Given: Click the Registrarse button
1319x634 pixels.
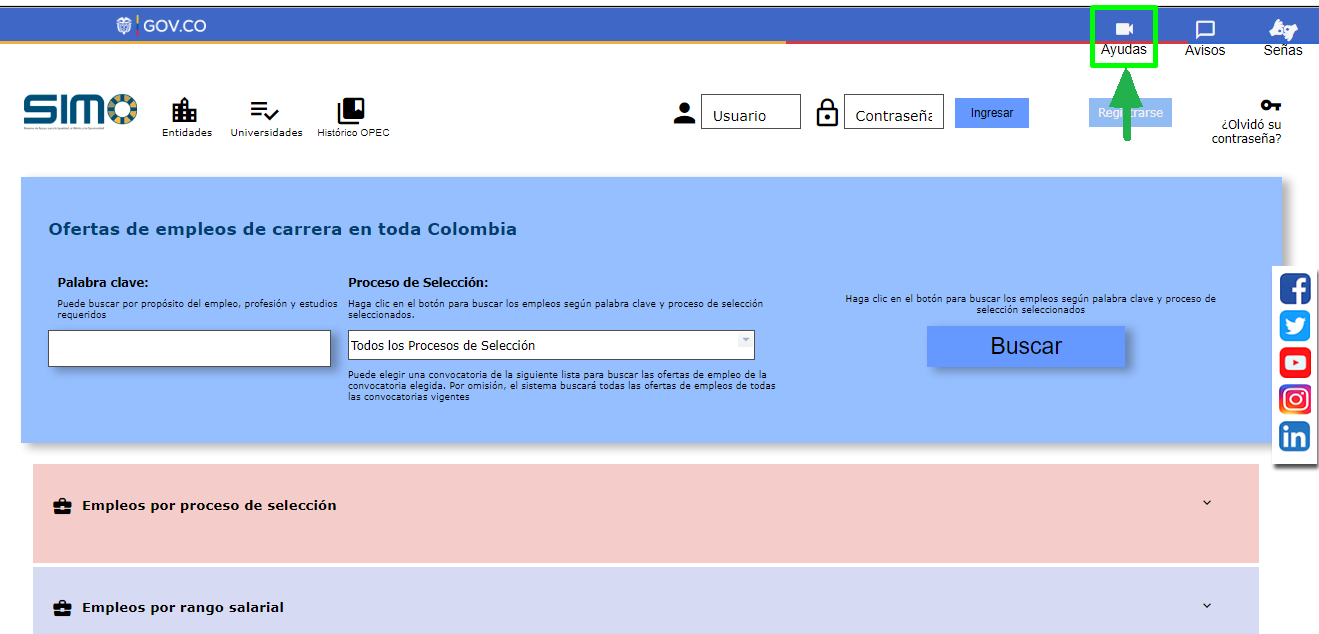Looking at the screenshot, I should click(1130, 113).
